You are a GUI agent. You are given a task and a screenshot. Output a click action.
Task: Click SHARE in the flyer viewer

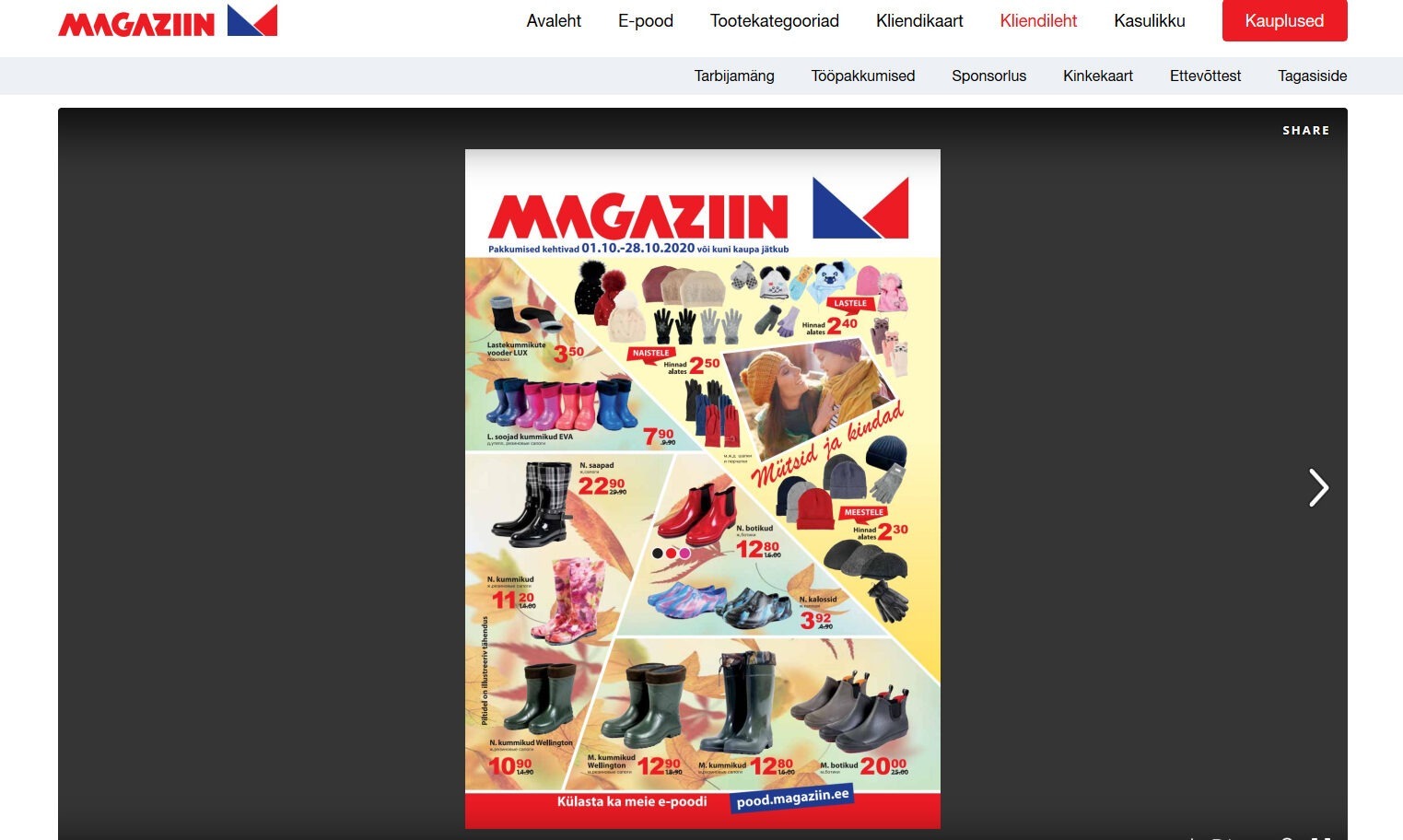(1306, 130)
